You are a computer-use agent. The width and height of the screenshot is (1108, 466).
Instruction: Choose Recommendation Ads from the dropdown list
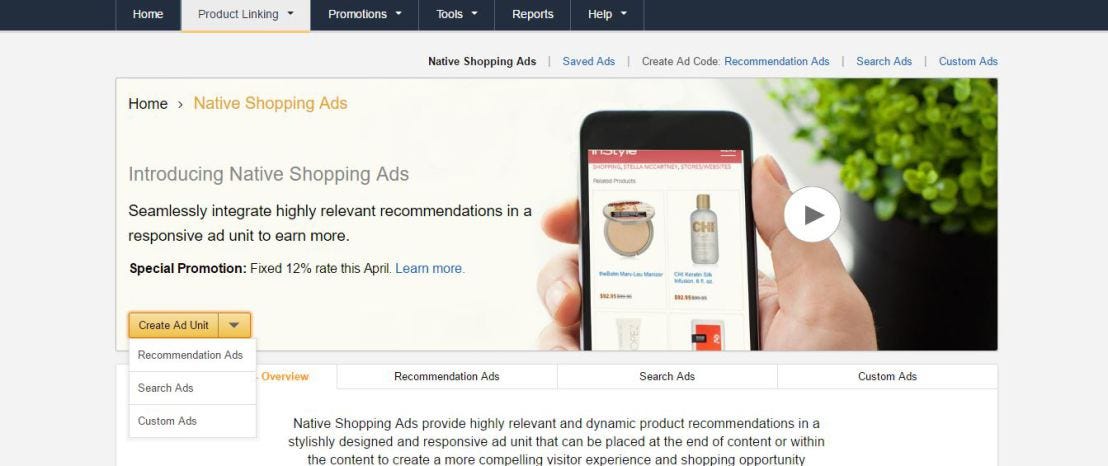click(x=192, y=355)
